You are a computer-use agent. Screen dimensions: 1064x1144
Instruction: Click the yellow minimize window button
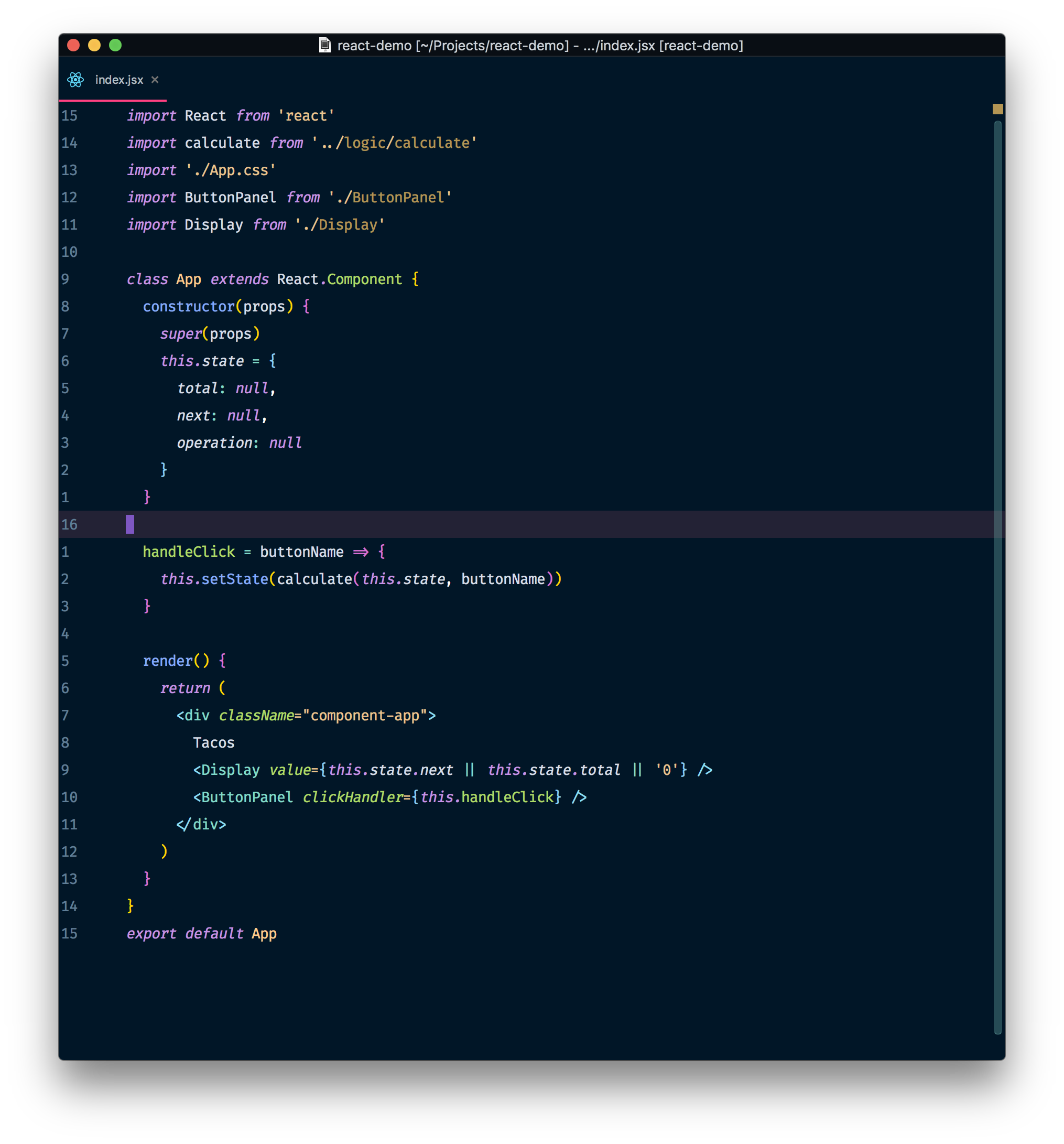94,45
